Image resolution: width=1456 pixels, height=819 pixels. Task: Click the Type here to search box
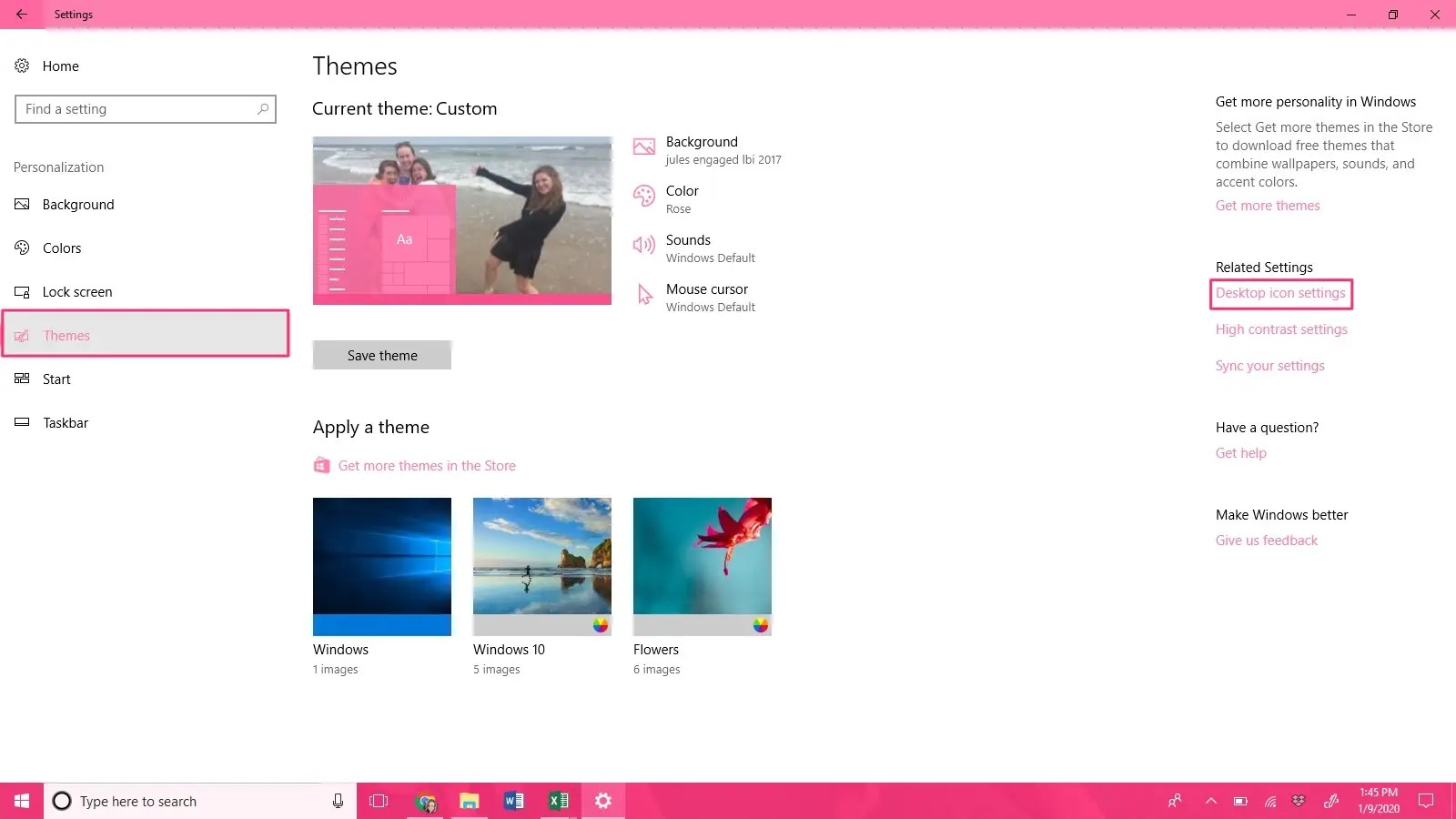(200, 801)
